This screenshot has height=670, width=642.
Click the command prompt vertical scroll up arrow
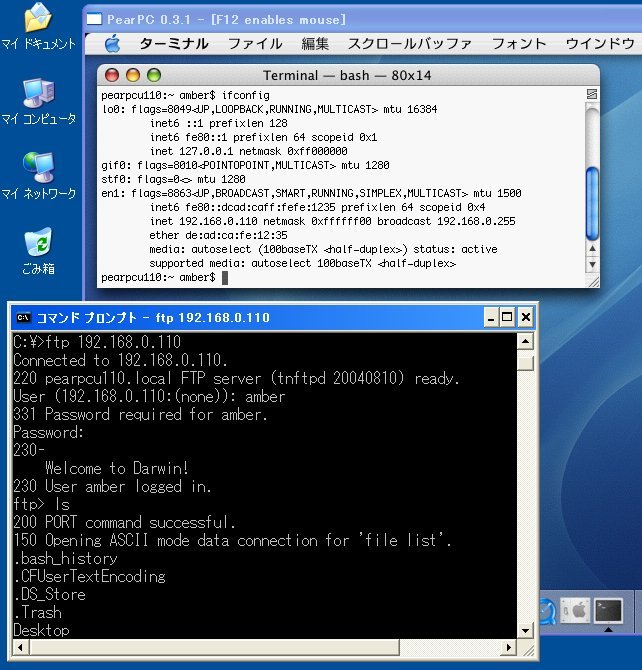click(525, 341)
